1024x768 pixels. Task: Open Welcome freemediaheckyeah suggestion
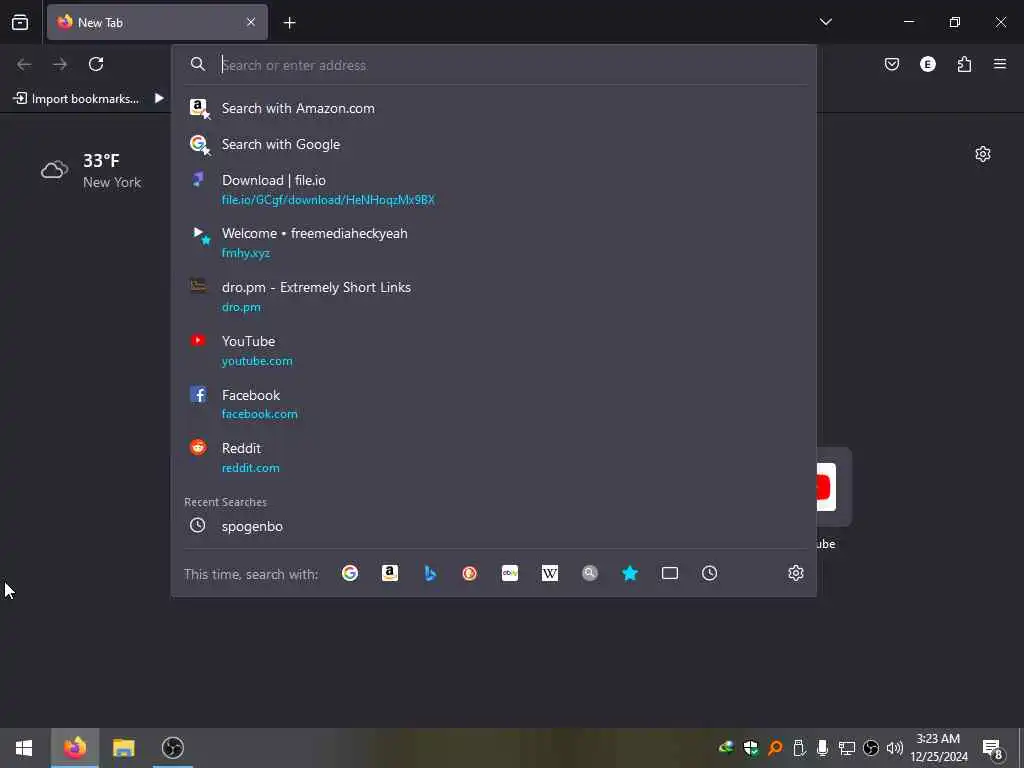click(494, 243)
